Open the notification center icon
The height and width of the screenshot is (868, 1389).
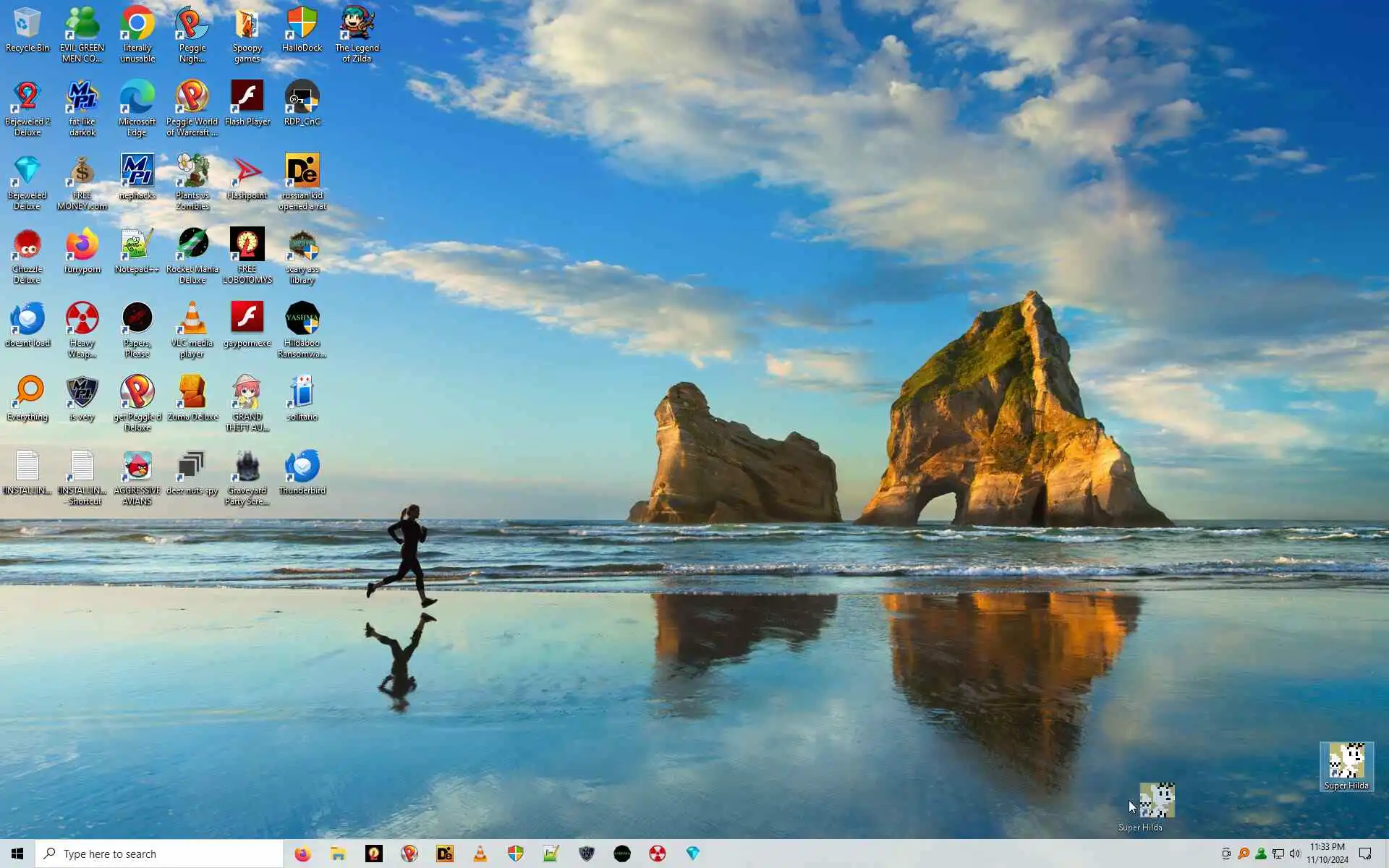(1365, 854)
